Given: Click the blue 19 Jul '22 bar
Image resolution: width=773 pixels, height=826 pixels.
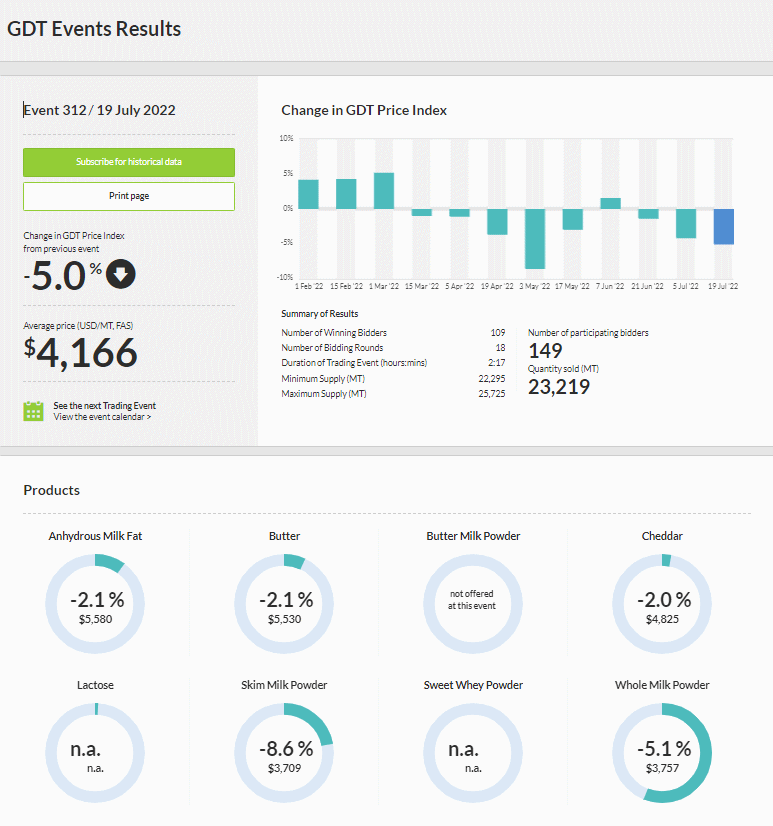Looking at the screenshot, I should click(723, 227).
